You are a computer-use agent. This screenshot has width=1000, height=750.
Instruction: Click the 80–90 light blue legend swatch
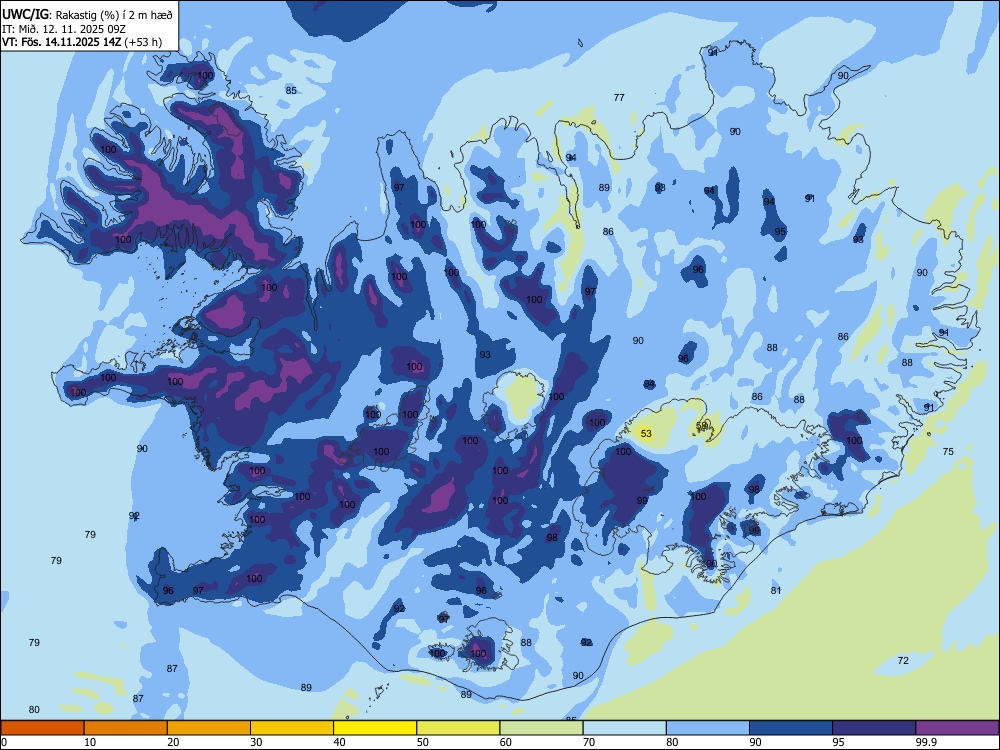tap(707, 728)
